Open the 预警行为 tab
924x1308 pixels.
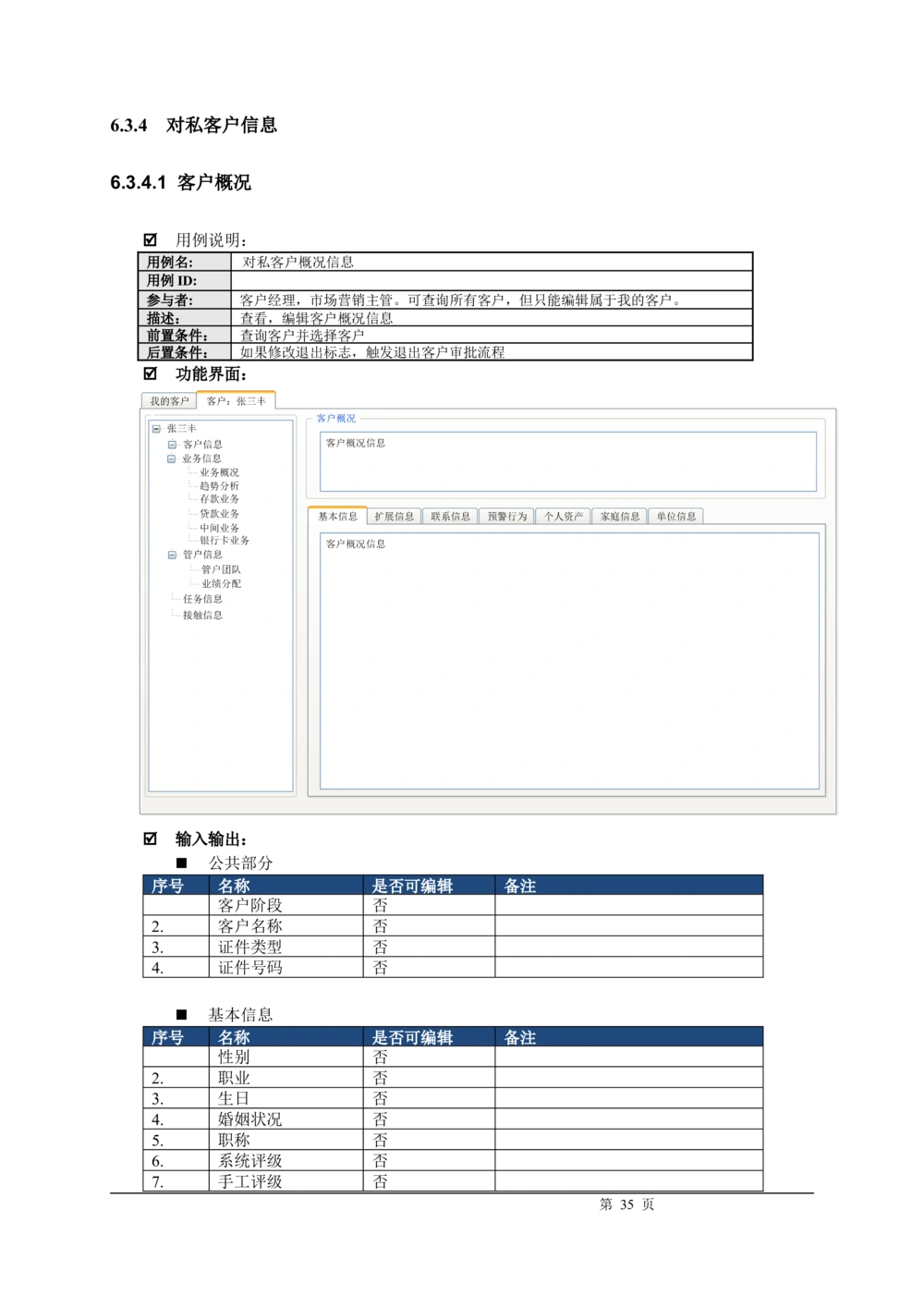pyautogui.click(x=506, y=517)
